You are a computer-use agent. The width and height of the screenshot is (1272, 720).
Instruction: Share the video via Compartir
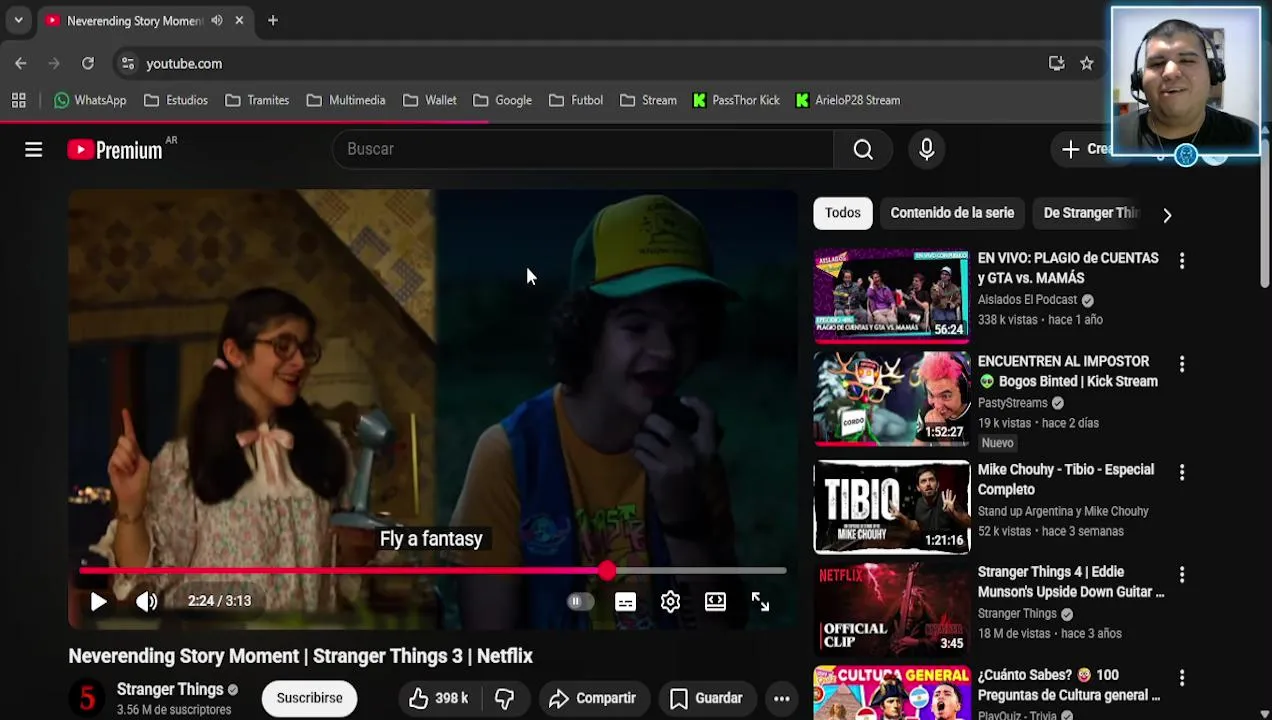click(593, 698)
